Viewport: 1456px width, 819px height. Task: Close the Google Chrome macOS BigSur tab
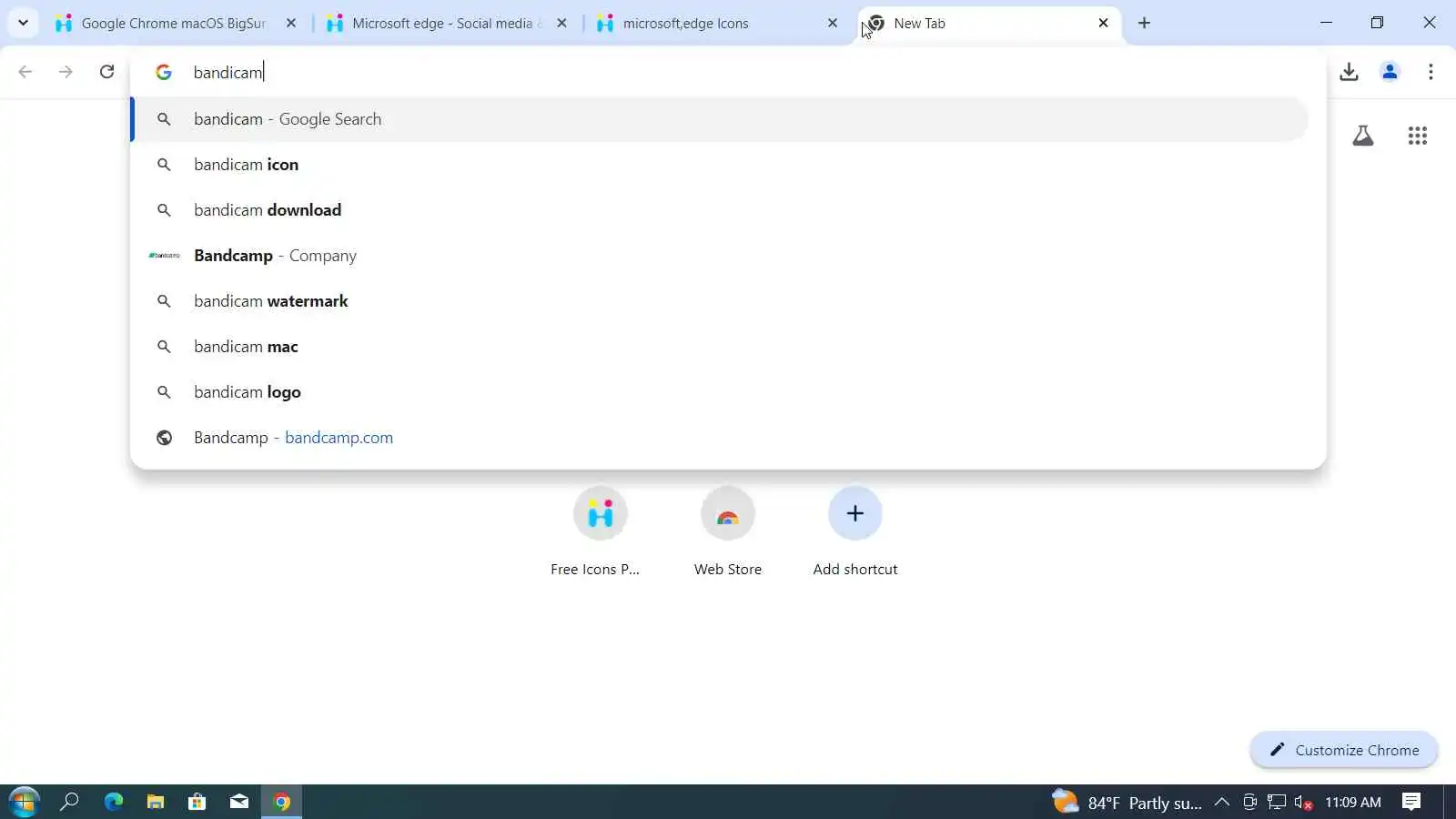coord(291,24)
